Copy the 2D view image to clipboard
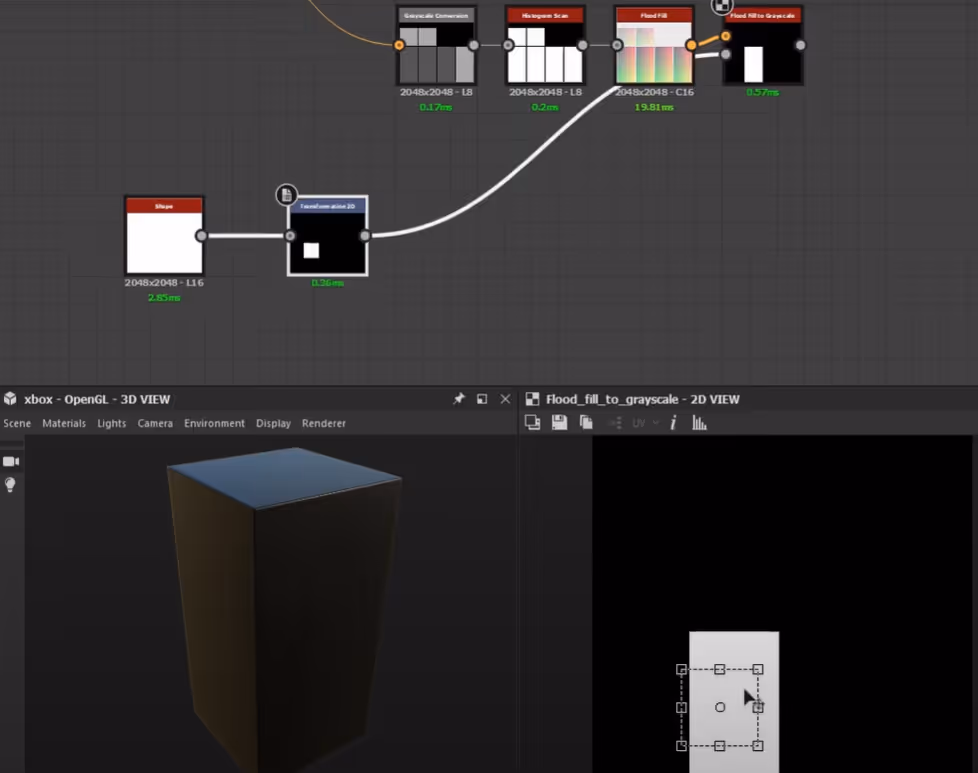The width and height of the screenshot is (978, 773). pos(586,422)
